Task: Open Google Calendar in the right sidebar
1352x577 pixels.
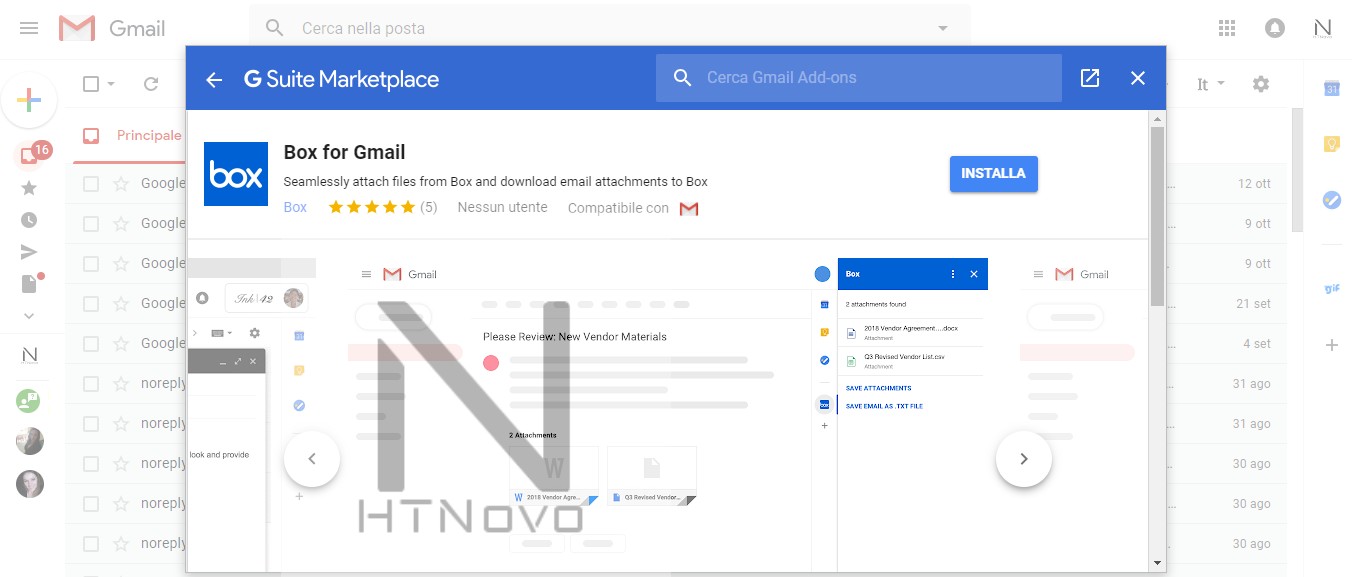Action: point(1330,88)
